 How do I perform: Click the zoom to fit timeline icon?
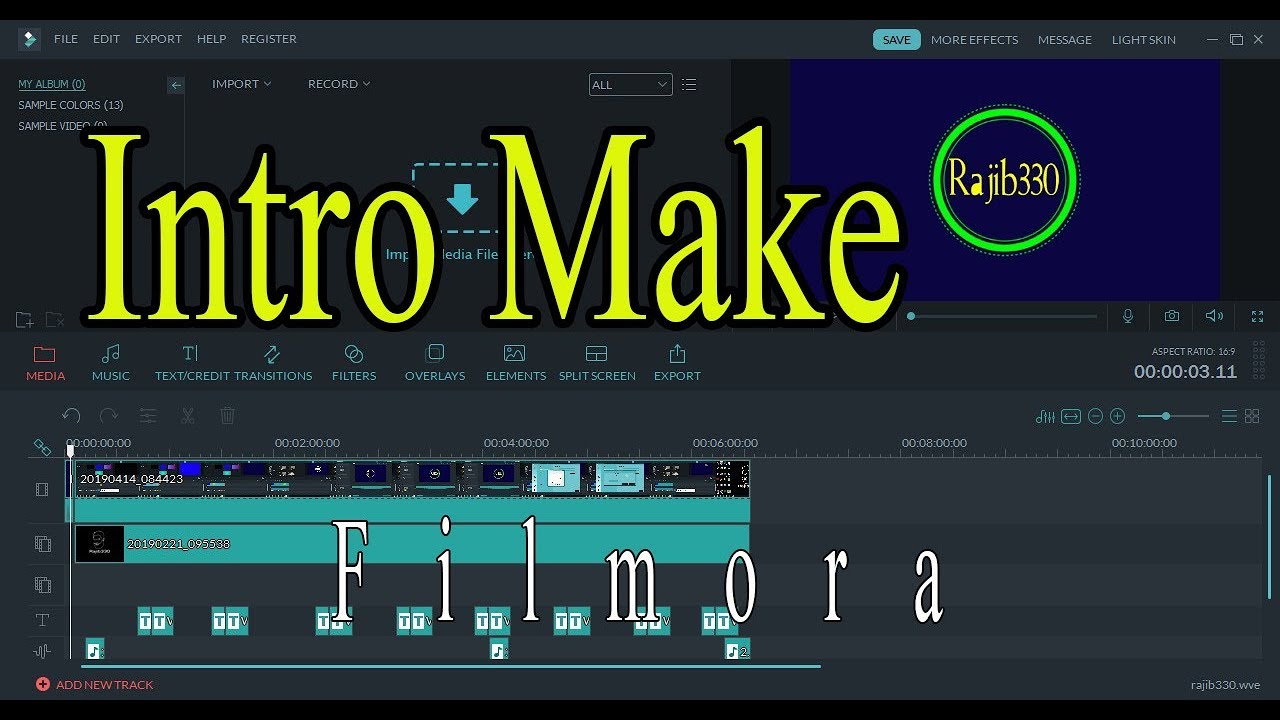(x=1071, y=416)
